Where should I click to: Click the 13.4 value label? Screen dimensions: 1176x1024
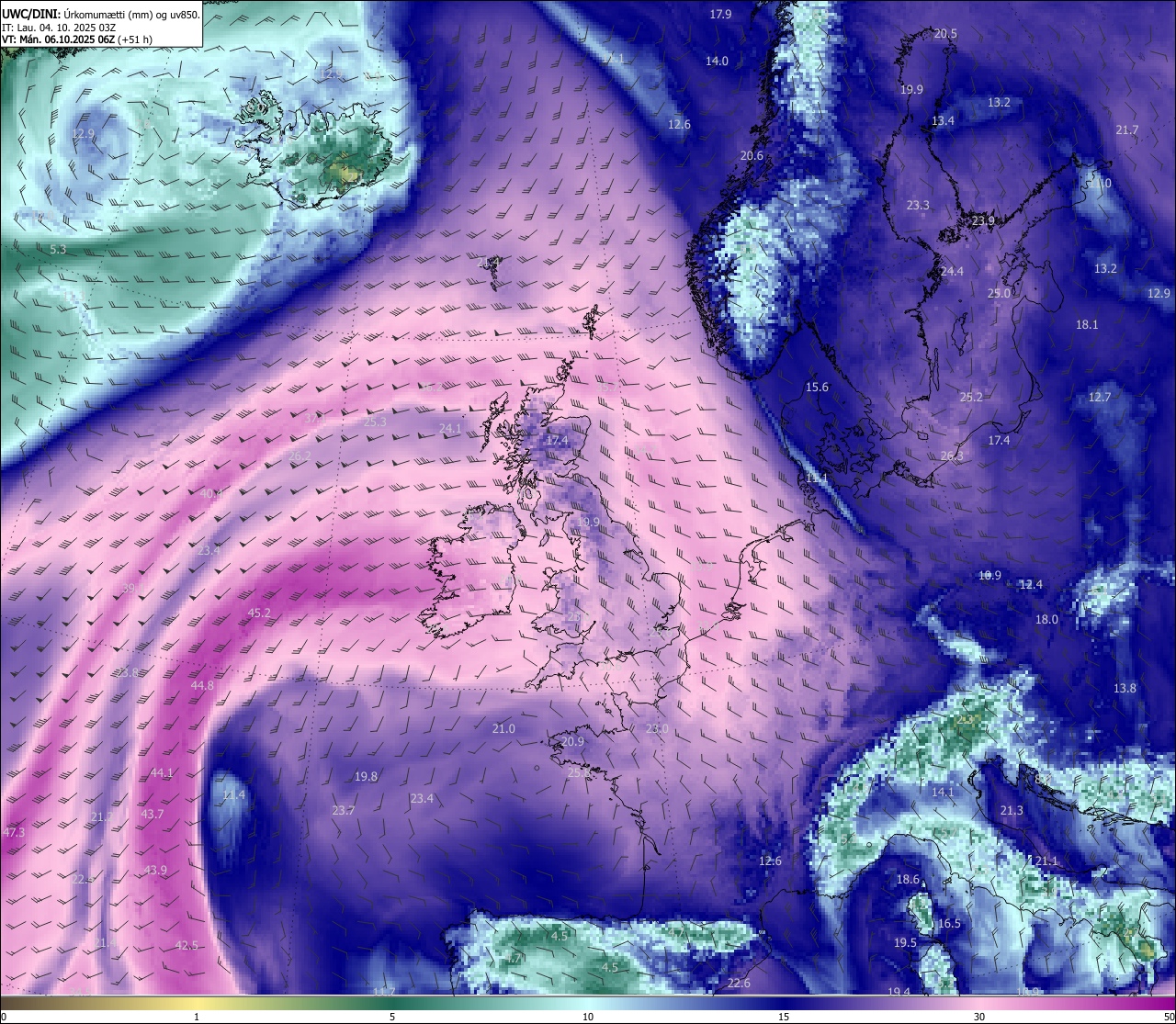coord(943,121)
